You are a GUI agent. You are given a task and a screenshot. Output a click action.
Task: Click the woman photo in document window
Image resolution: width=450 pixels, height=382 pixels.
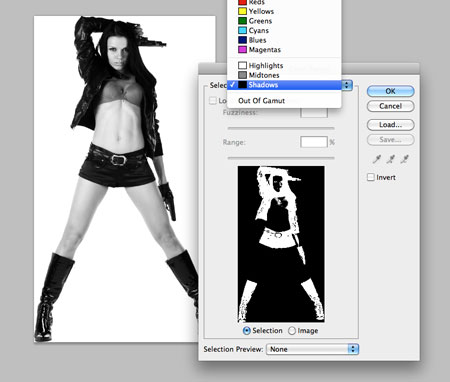pos(117,179)
